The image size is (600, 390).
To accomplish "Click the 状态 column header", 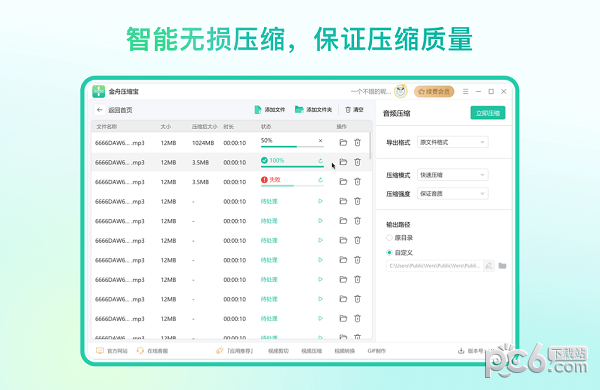I will click(x=266, y=127).
